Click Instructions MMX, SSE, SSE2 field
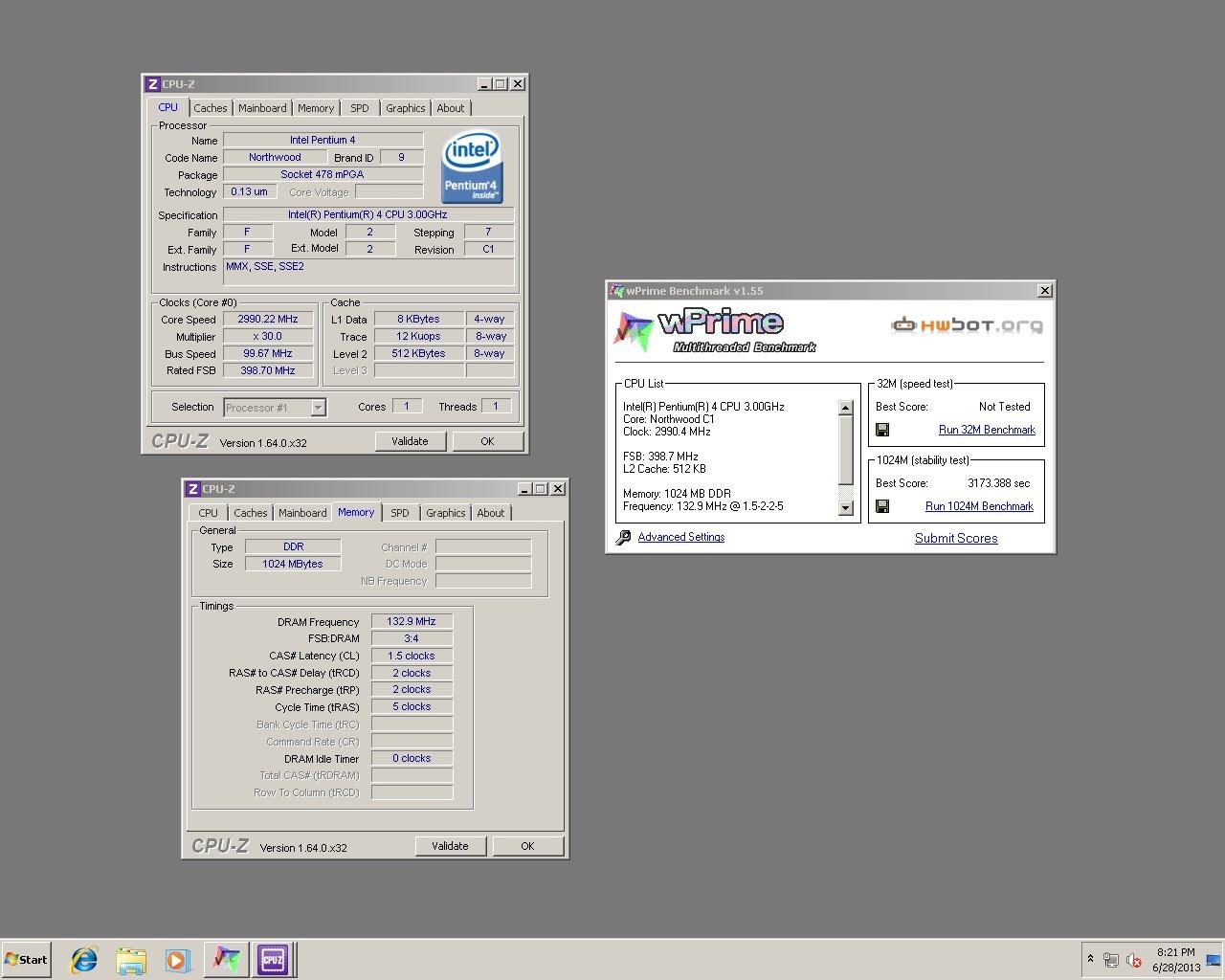 (x=368, y=272)
